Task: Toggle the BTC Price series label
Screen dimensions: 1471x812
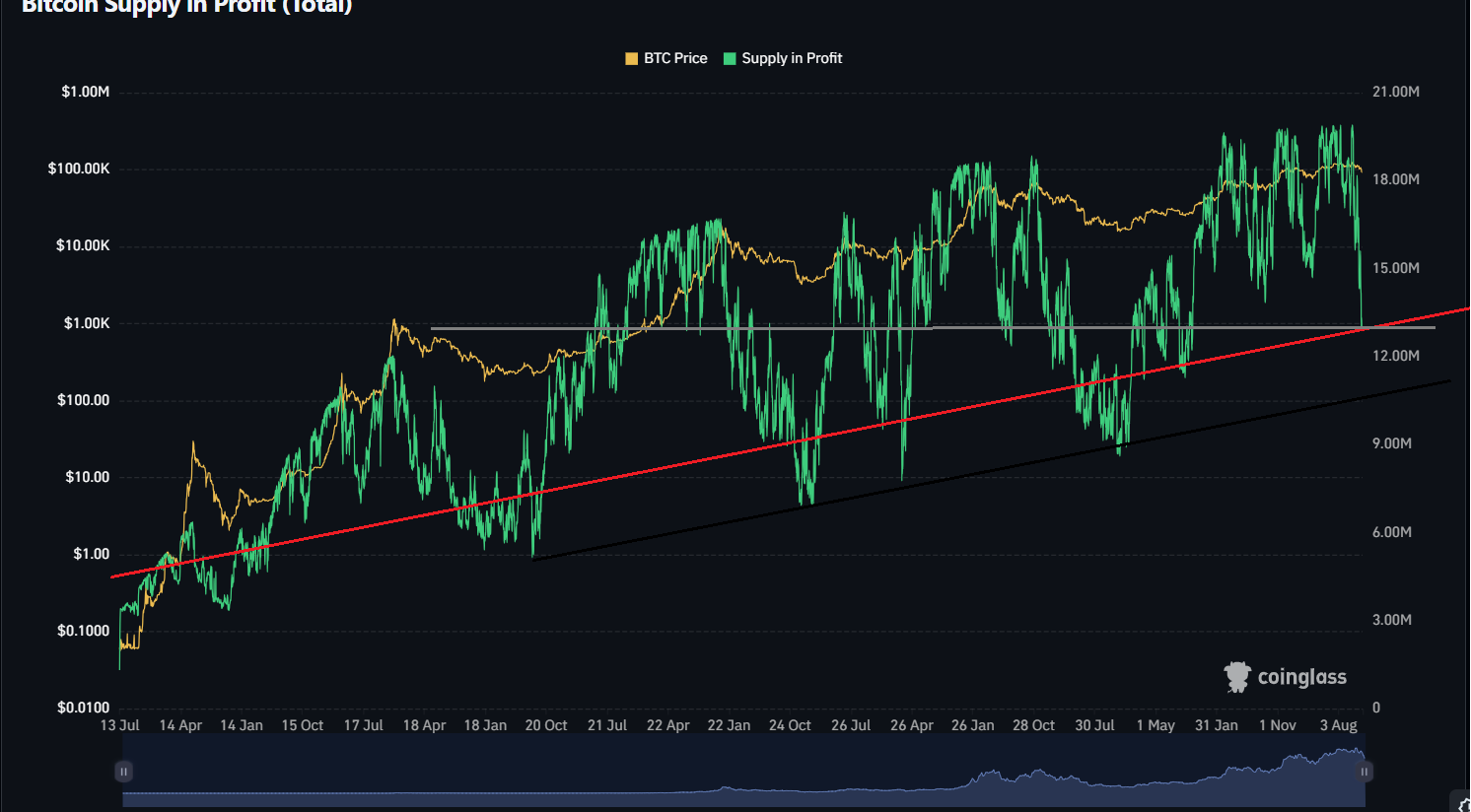Action: (675, 59)
